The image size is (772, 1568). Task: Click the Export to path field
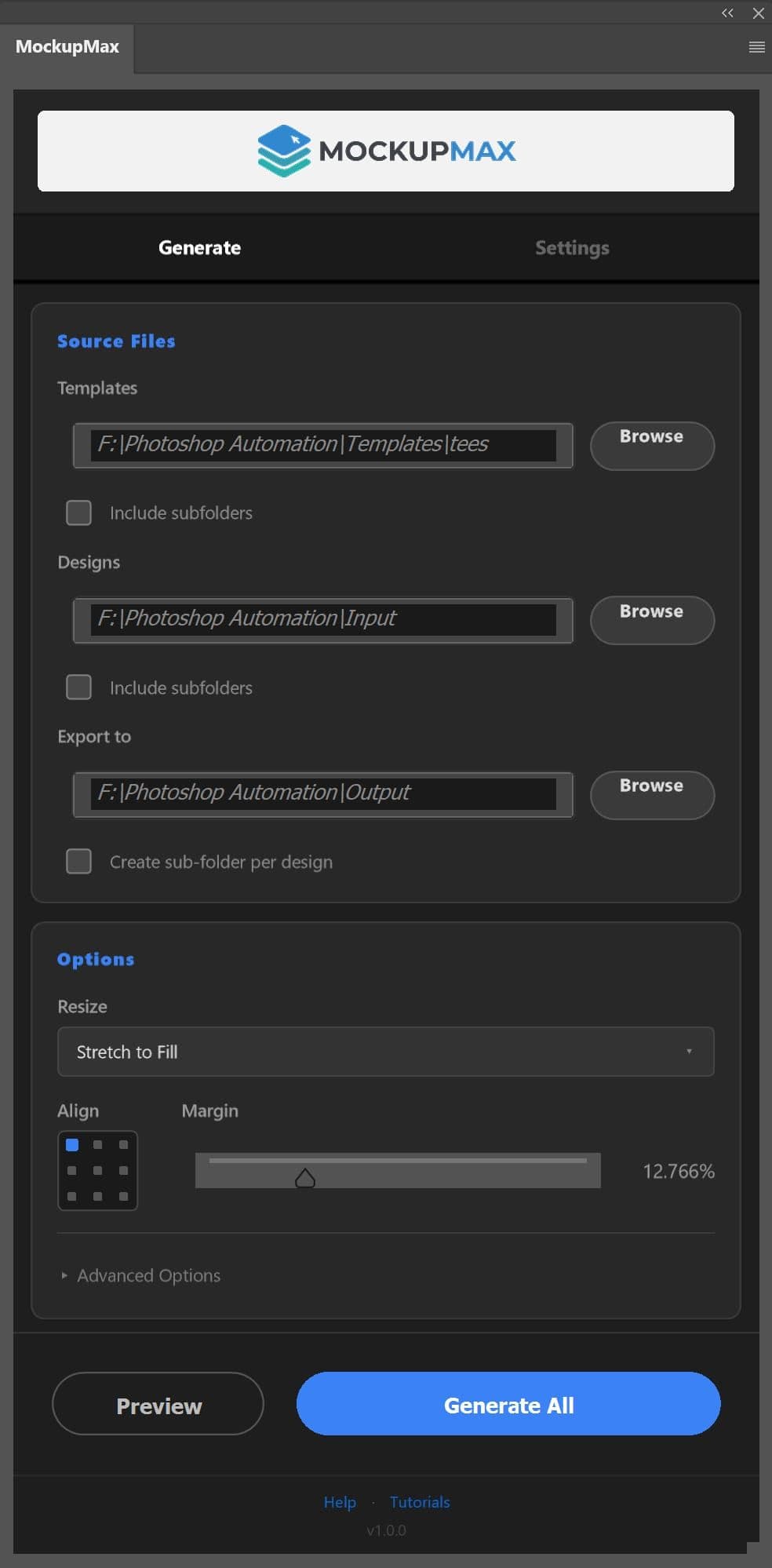point(322,794)
